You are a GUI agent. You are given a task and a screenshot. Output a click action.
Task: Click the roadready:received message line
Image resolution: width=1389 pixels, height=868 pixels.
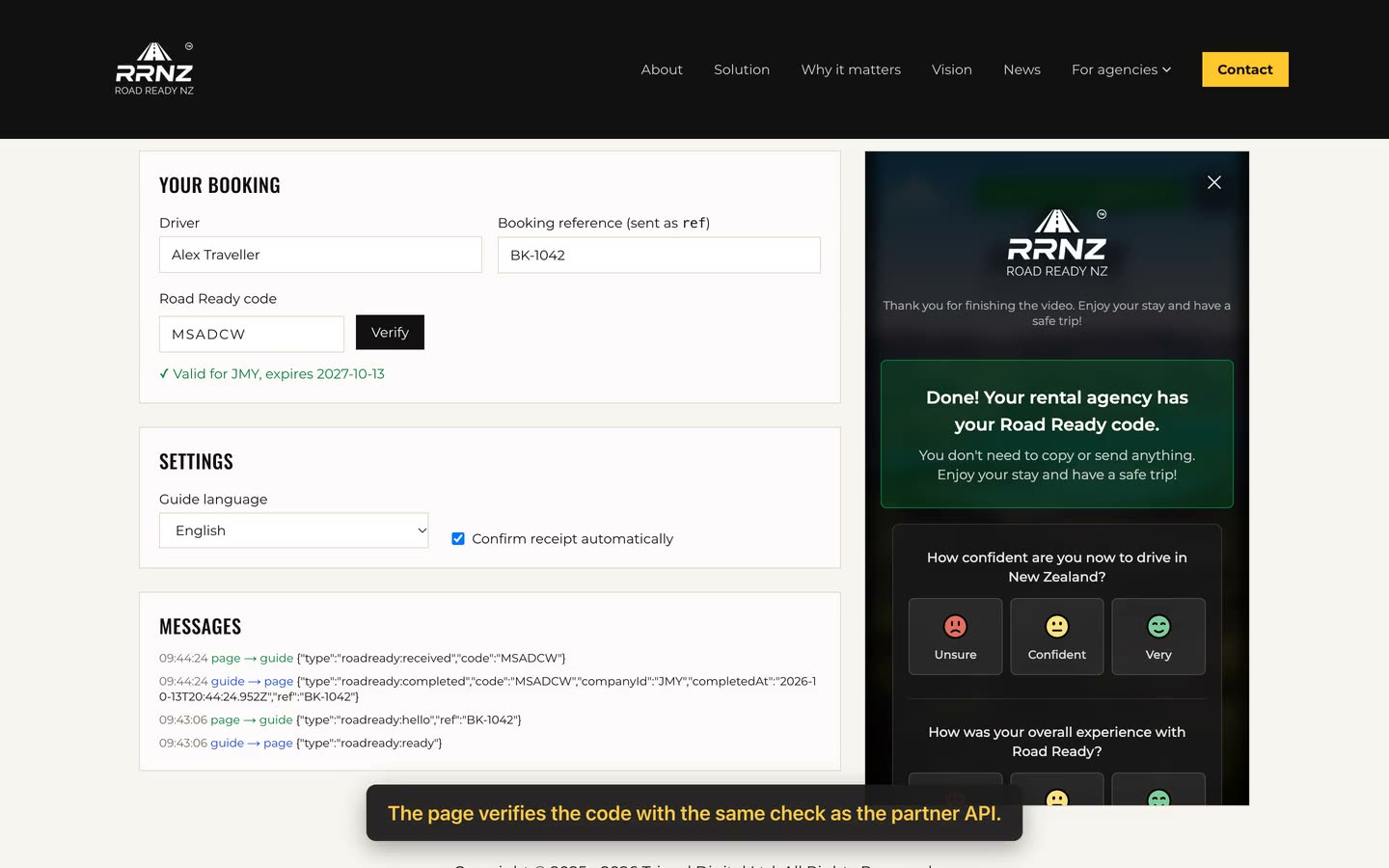click(x=363, y=658)
